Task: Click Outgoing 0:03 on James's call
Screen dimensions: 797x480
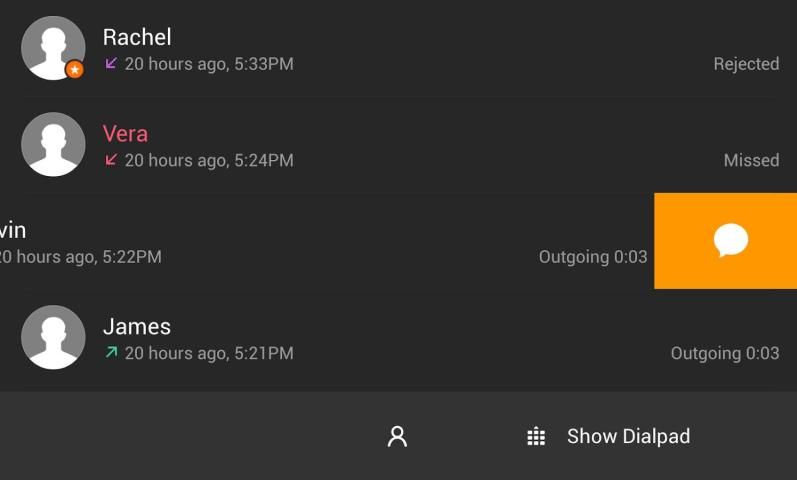Action: [724, 353]
